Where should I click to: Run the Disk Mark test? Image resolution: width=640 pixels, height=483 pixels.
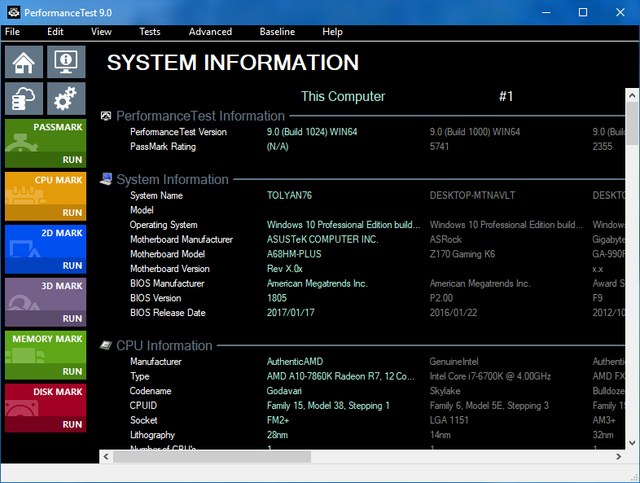tap(72, 424)
